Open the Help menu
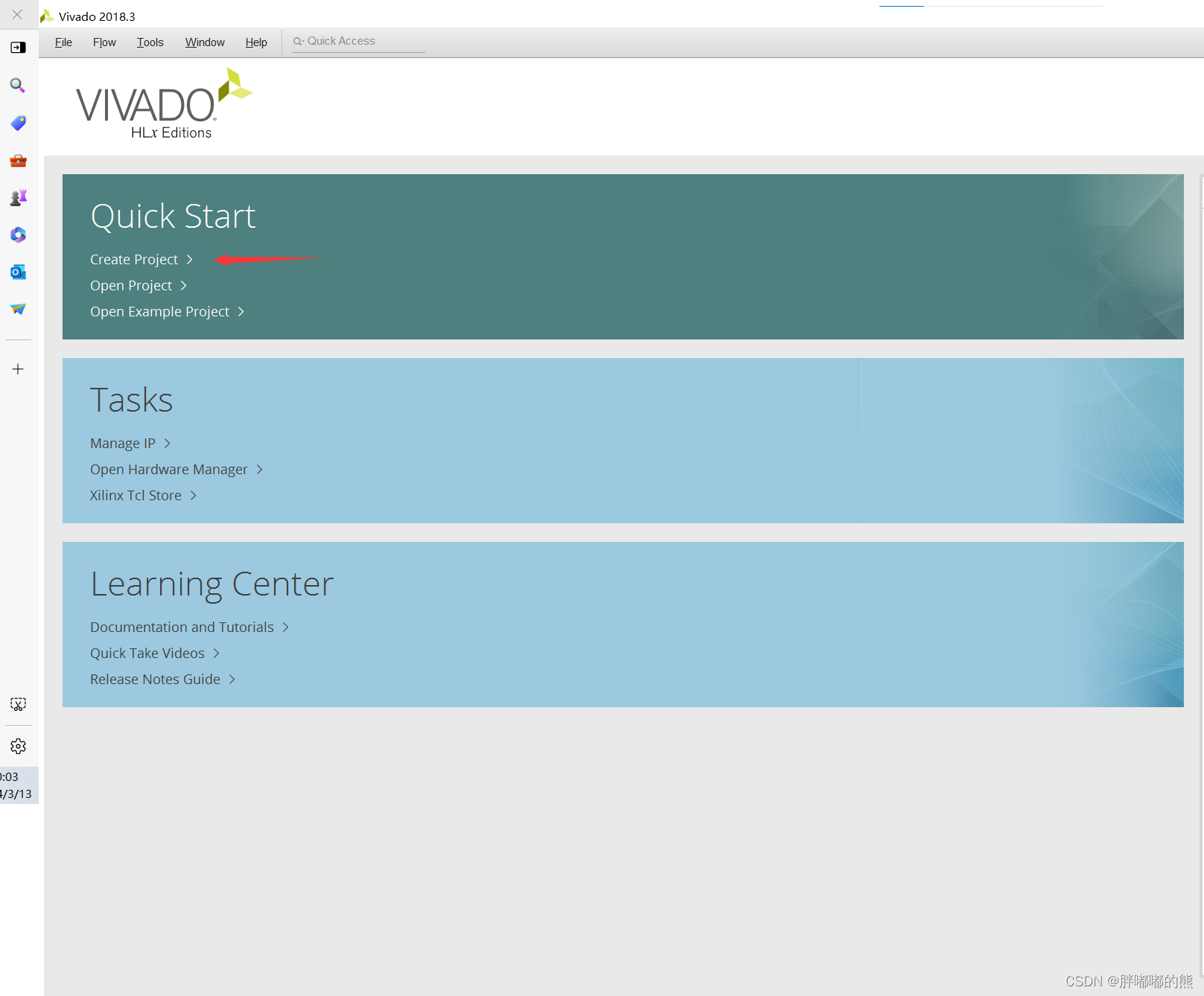The height and width of the screenshot is (996, 1204). click(256, 42)
